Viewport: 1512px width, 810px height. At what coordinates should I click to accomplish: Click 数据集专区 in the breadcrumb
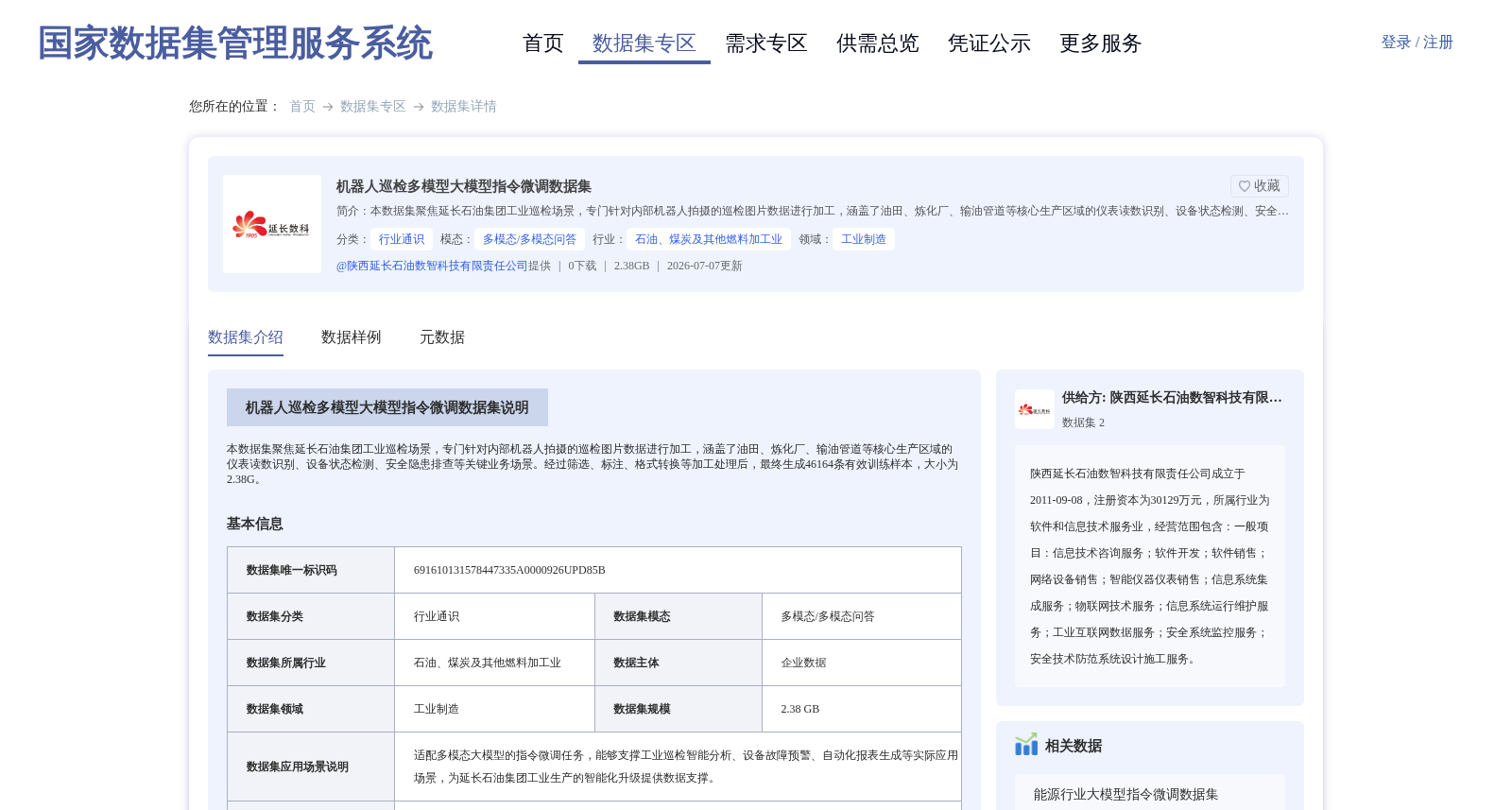click(373, 107)
